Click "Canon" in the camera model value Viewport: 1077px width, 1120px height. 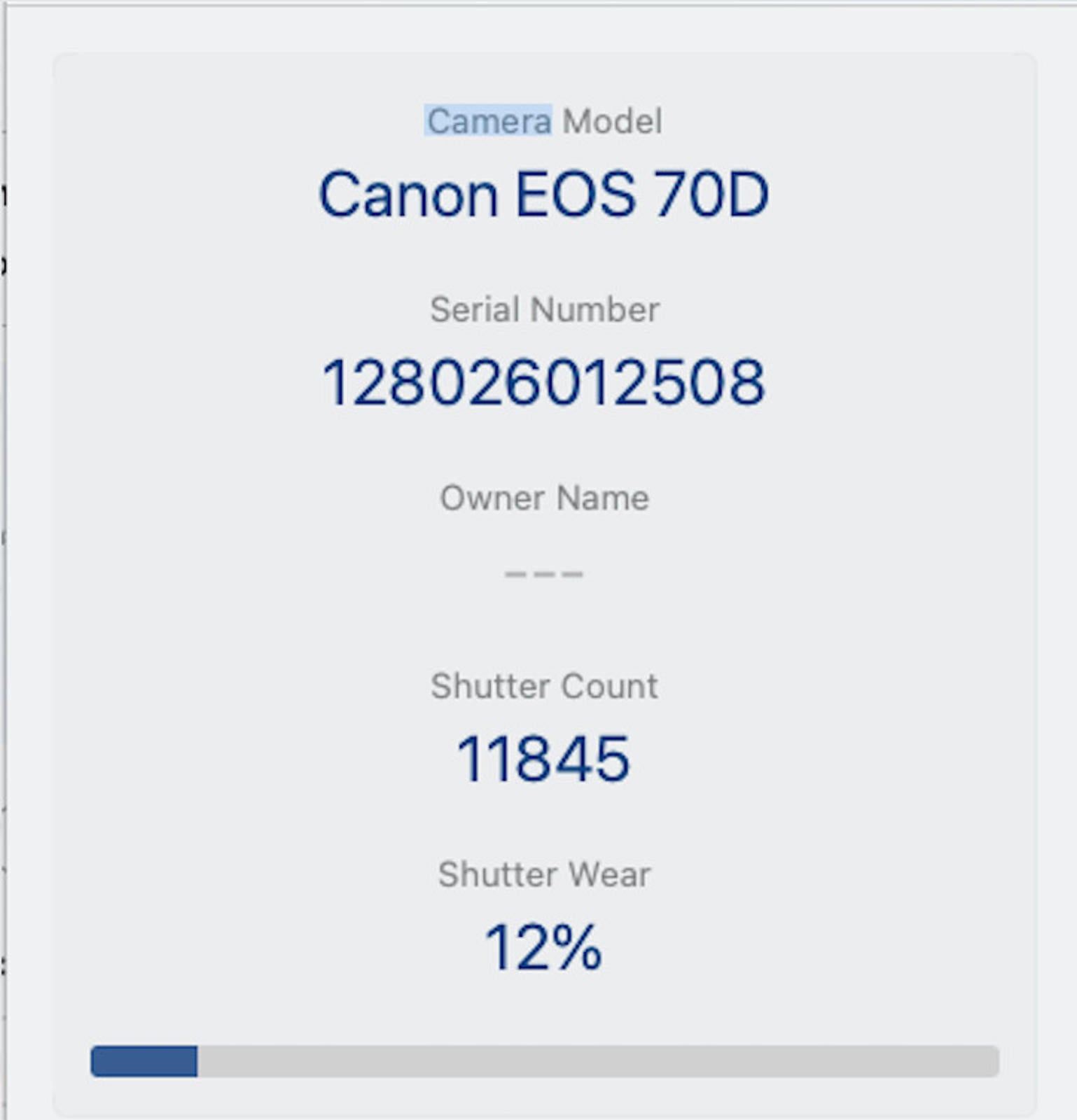[408, 195]
